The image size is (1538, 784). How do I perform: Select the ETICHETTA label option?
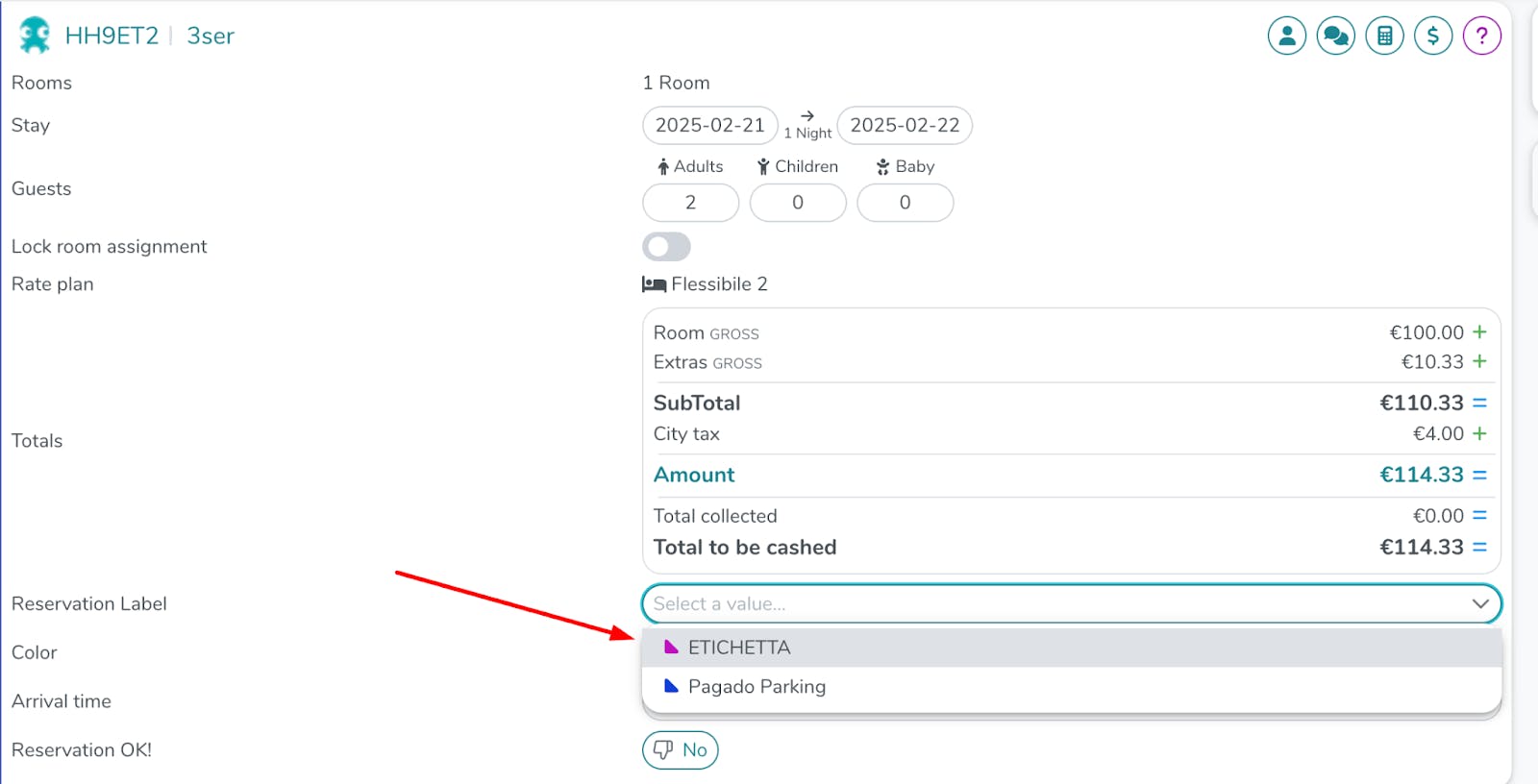pyautogui.click(x=739, y=648)
